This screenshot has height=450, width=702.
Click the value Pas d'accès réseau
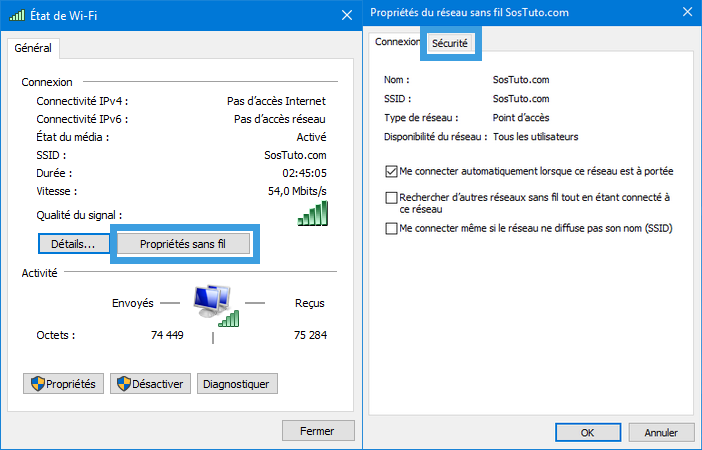click(280, 120)
